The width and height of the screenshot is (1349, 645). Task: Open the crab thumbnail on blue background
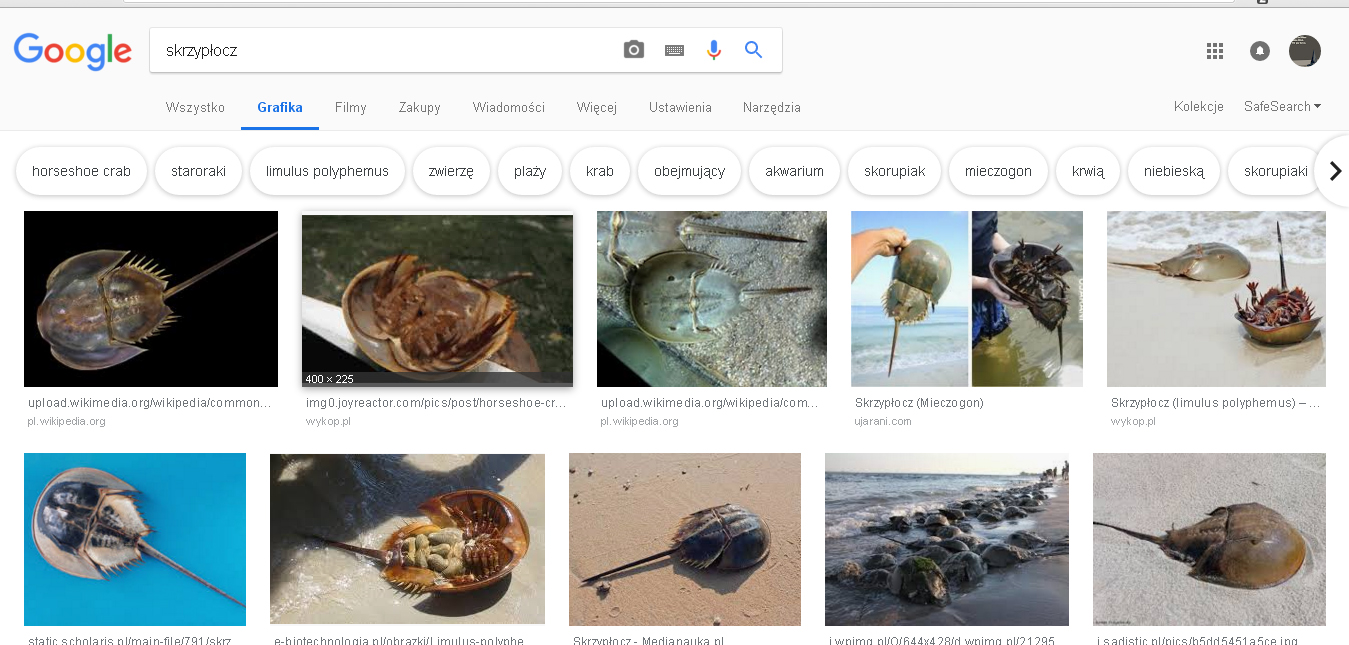pos(135,539)
